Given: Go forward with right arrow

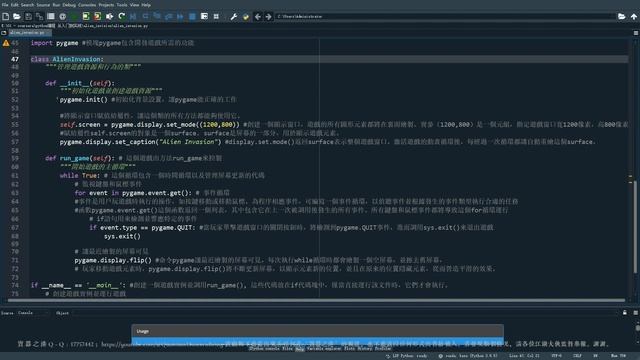Looking at the screenshot, I should tap(269, 16).
